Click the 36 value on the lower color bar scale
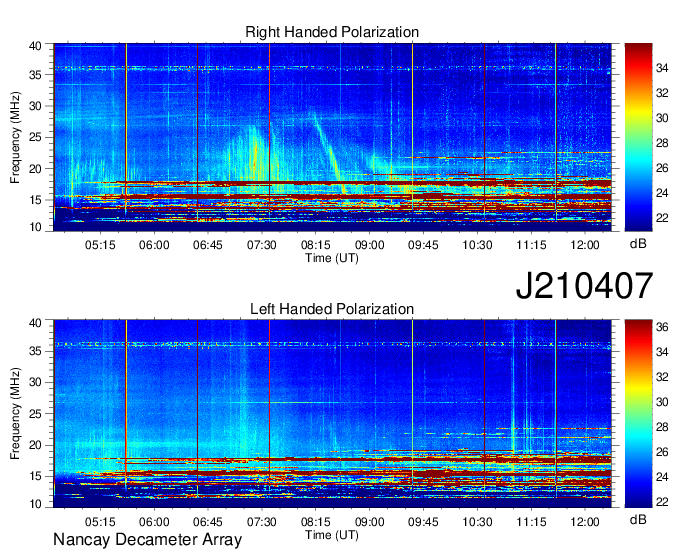Screen dimensions: 680x552 click(x=662, y=327)
